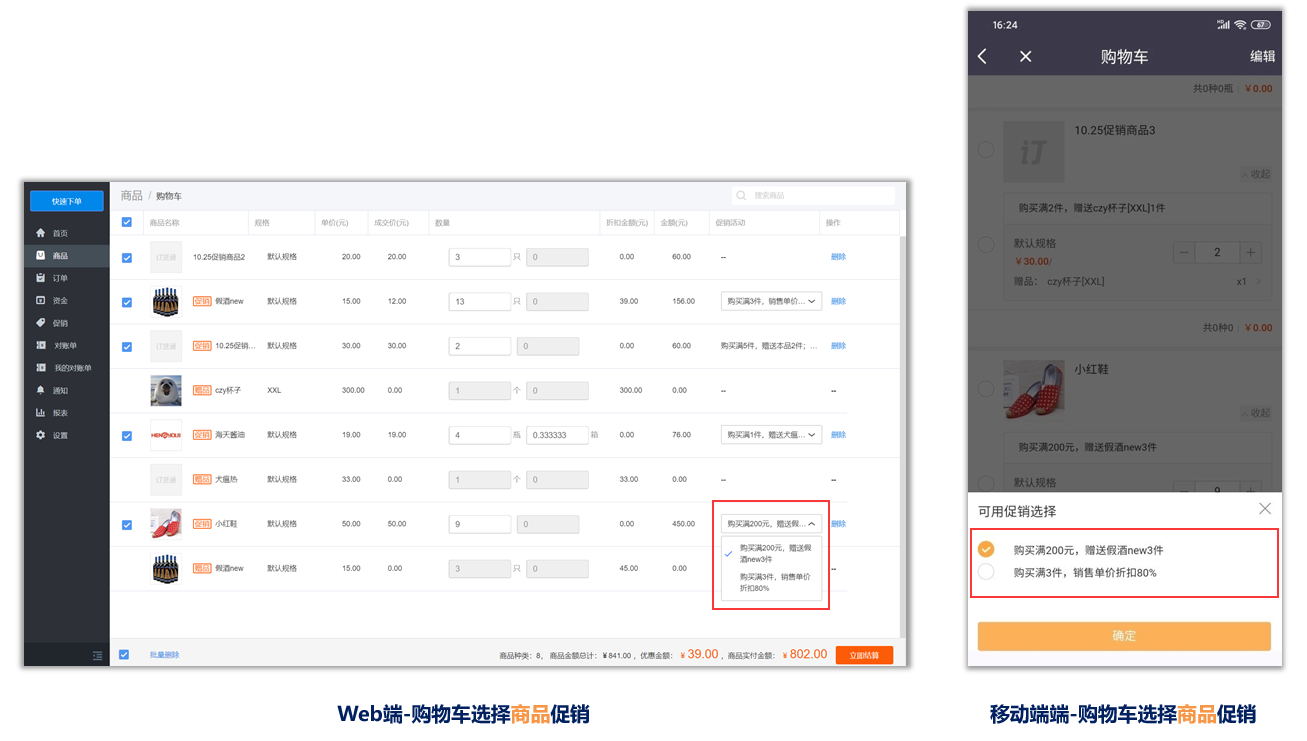Select radio 购买满200元，赠送假酒new3件 on mobile
The image size is (1307, 741).
(x=986, y=550)
